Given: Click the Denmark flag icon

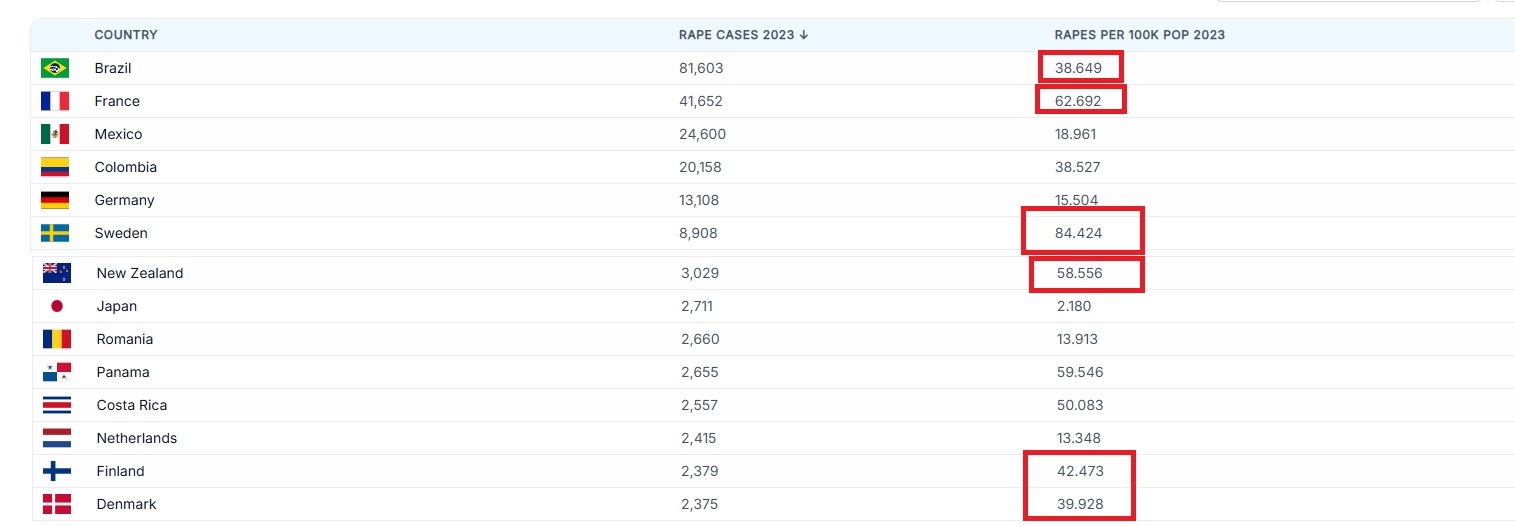Looking at the screenshot, I should [x=57, y=504].
